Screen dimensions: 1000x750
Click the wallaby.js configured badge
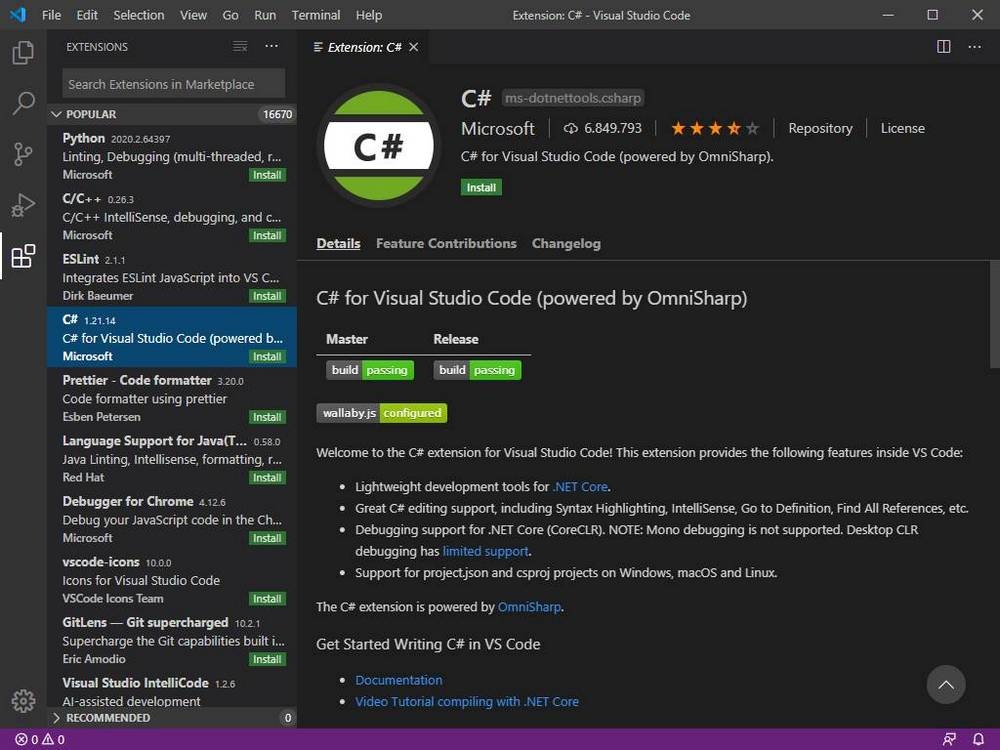pyautogui.click(x=381, y=413)
